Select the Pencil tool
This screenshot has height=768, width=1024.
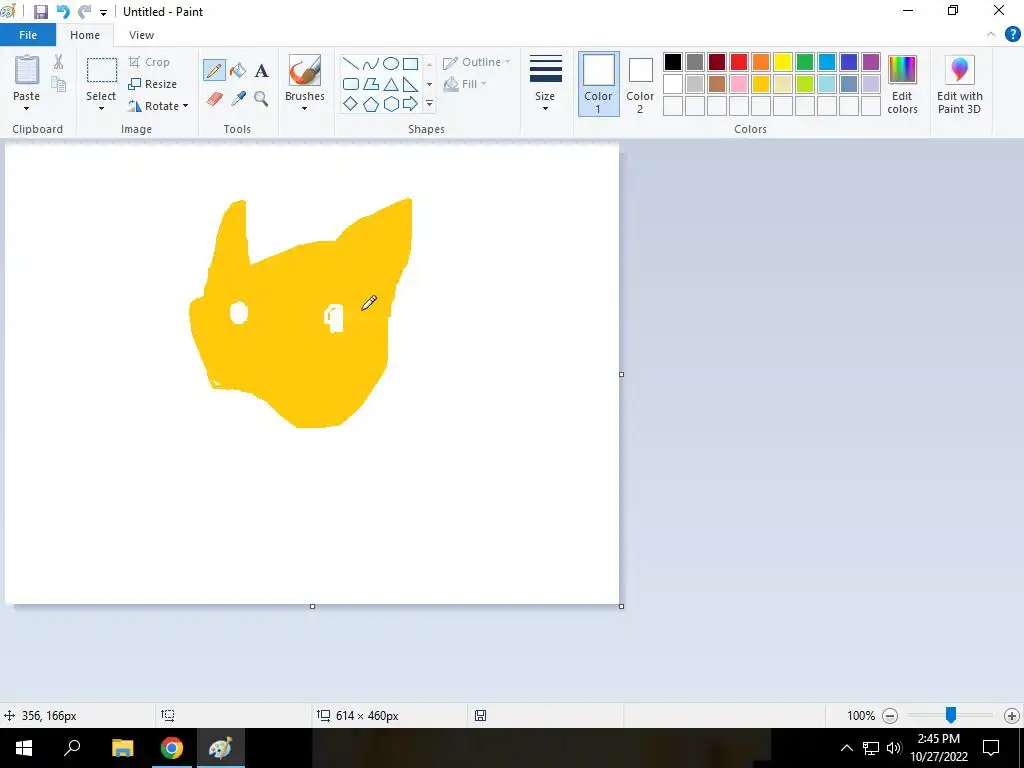click(x=214, y=71)
